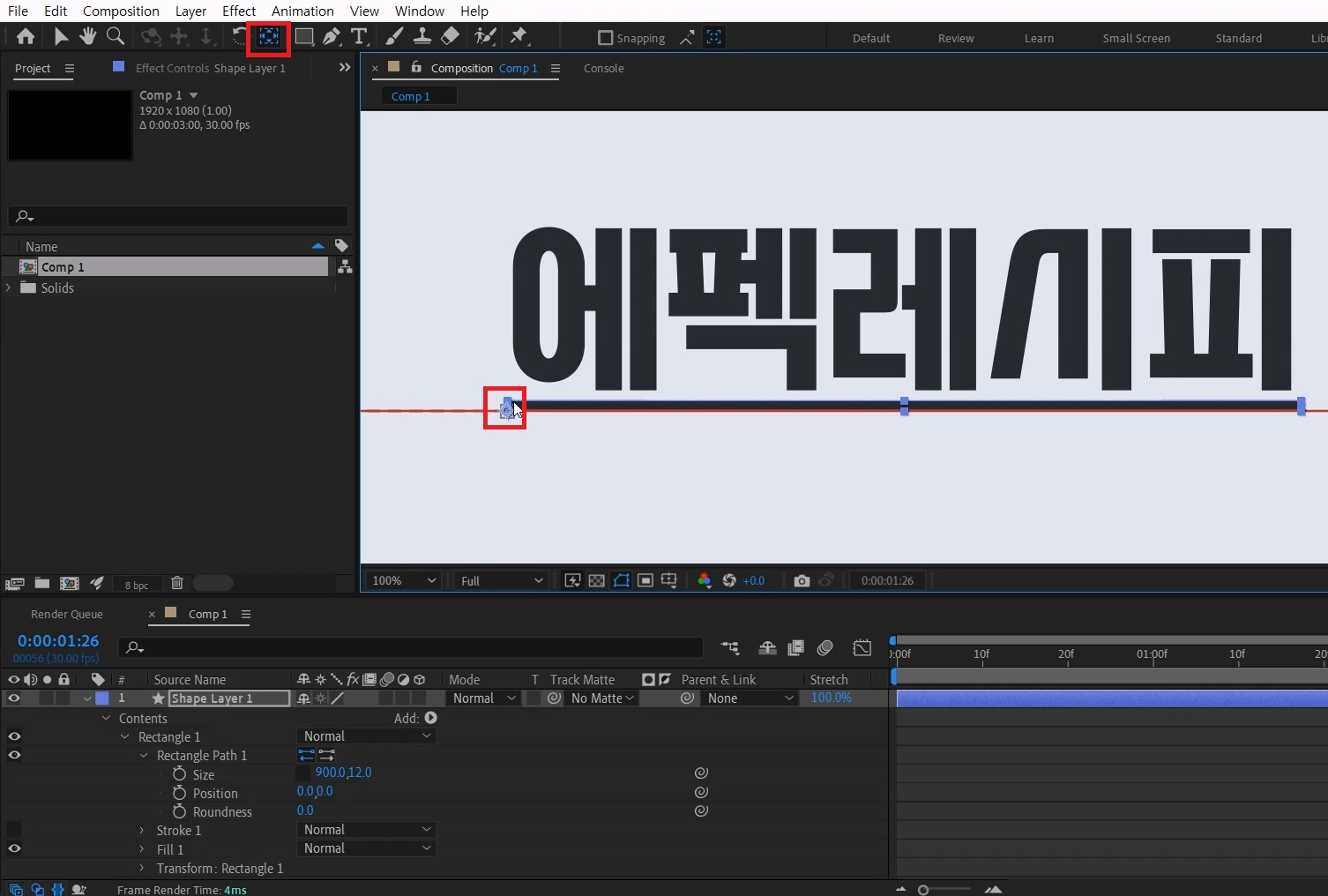Screen dimensions: 1328x896
Task: Enable Stroke 1 visibility box
Action: [14, 830]
